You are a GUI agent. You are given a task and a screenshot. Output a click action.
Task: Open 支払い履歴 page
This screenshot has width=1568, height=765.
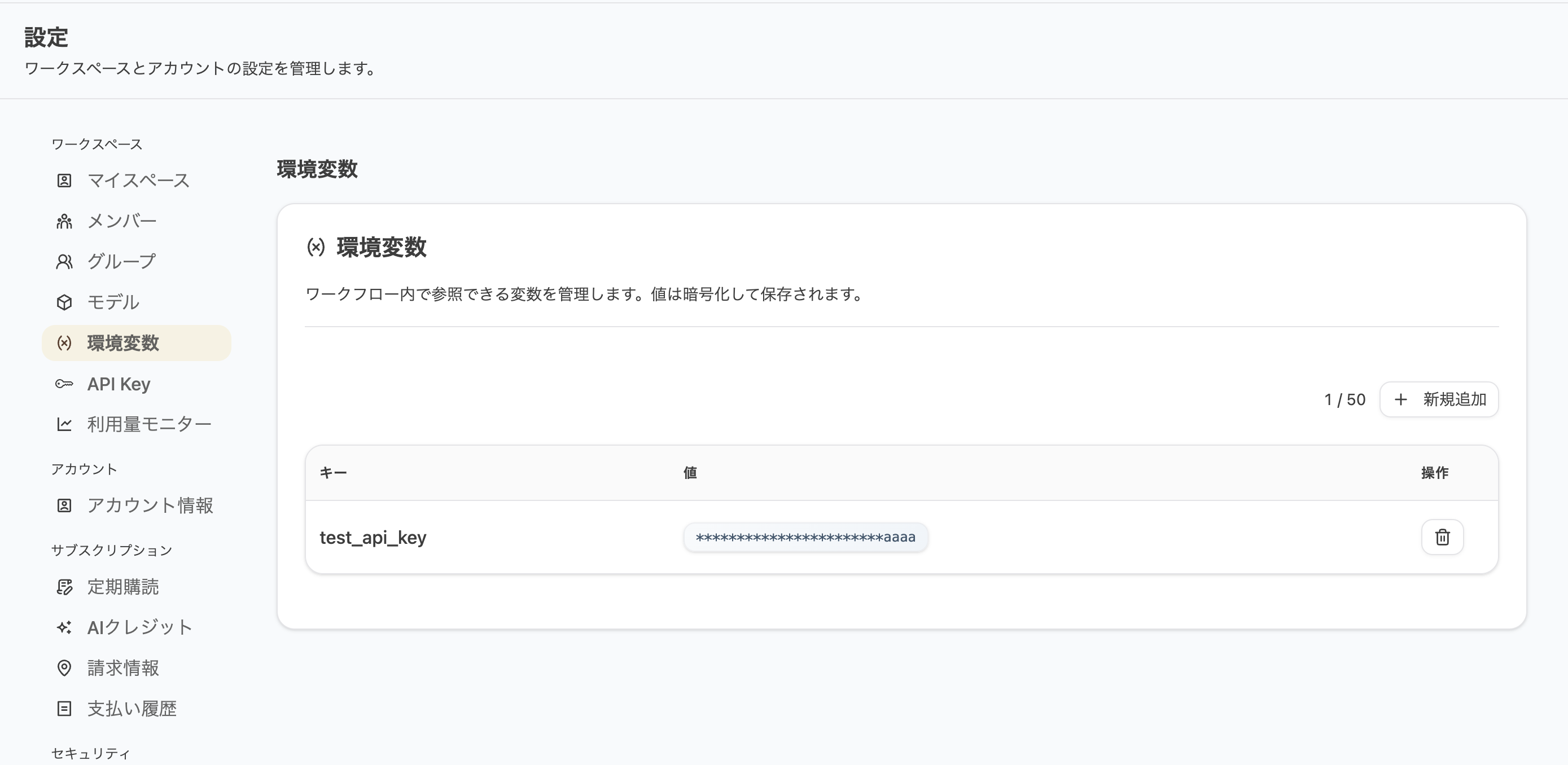coord(137,709)
